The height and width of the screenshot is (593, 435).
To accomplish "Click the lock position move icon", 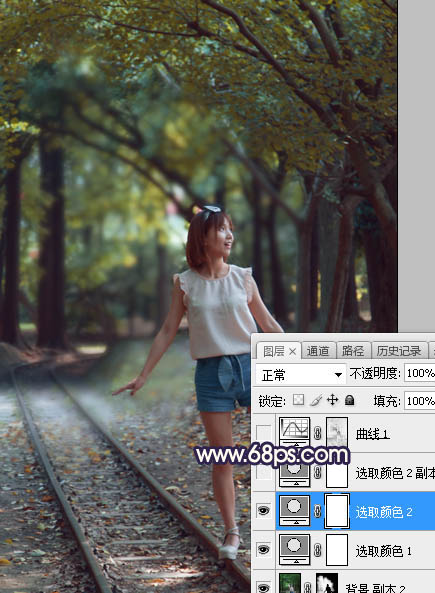I will pos(332,400).
